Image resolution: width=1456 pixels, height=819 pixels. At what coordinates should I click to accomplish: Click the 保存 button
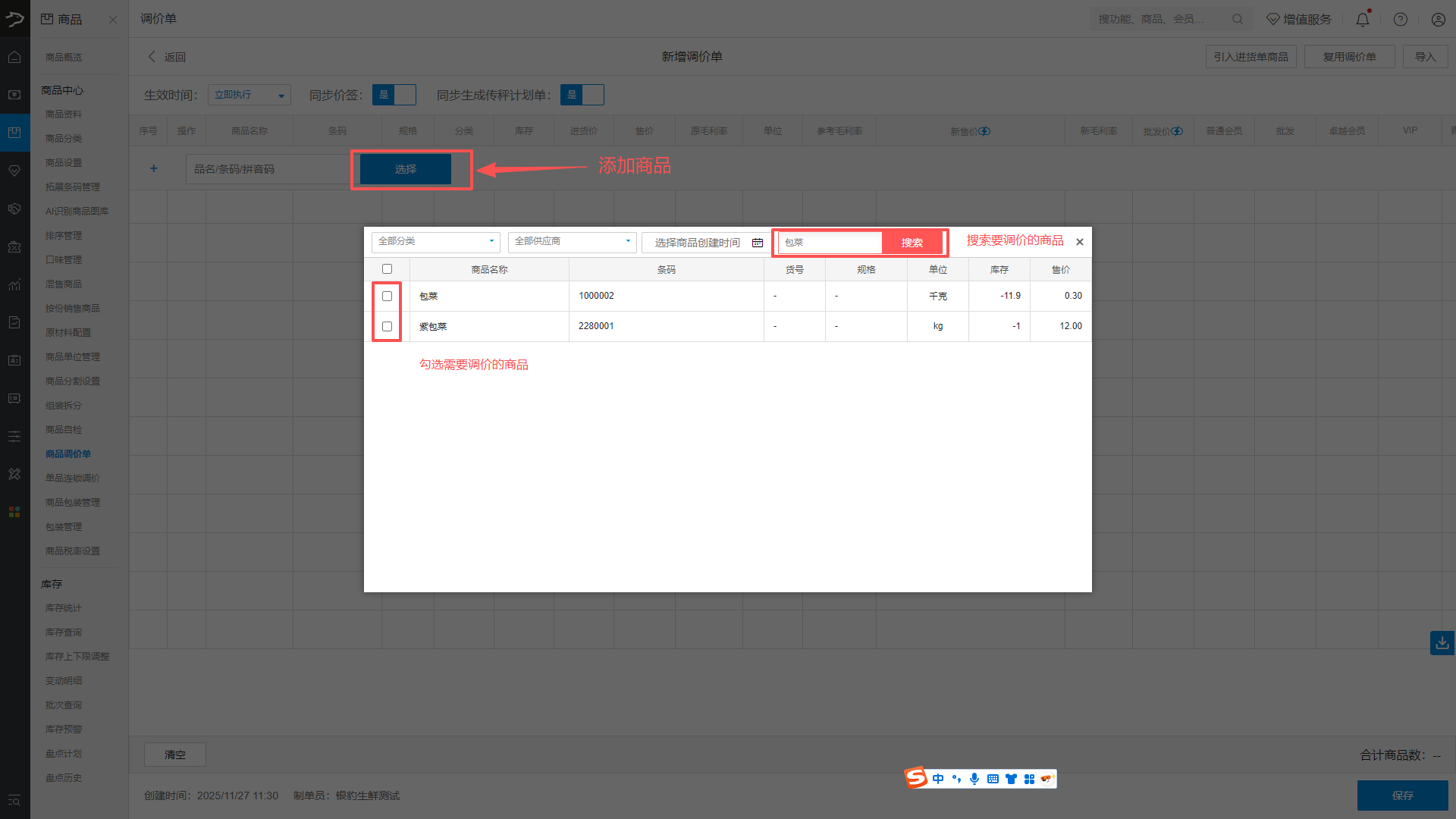click(1402, 795)
